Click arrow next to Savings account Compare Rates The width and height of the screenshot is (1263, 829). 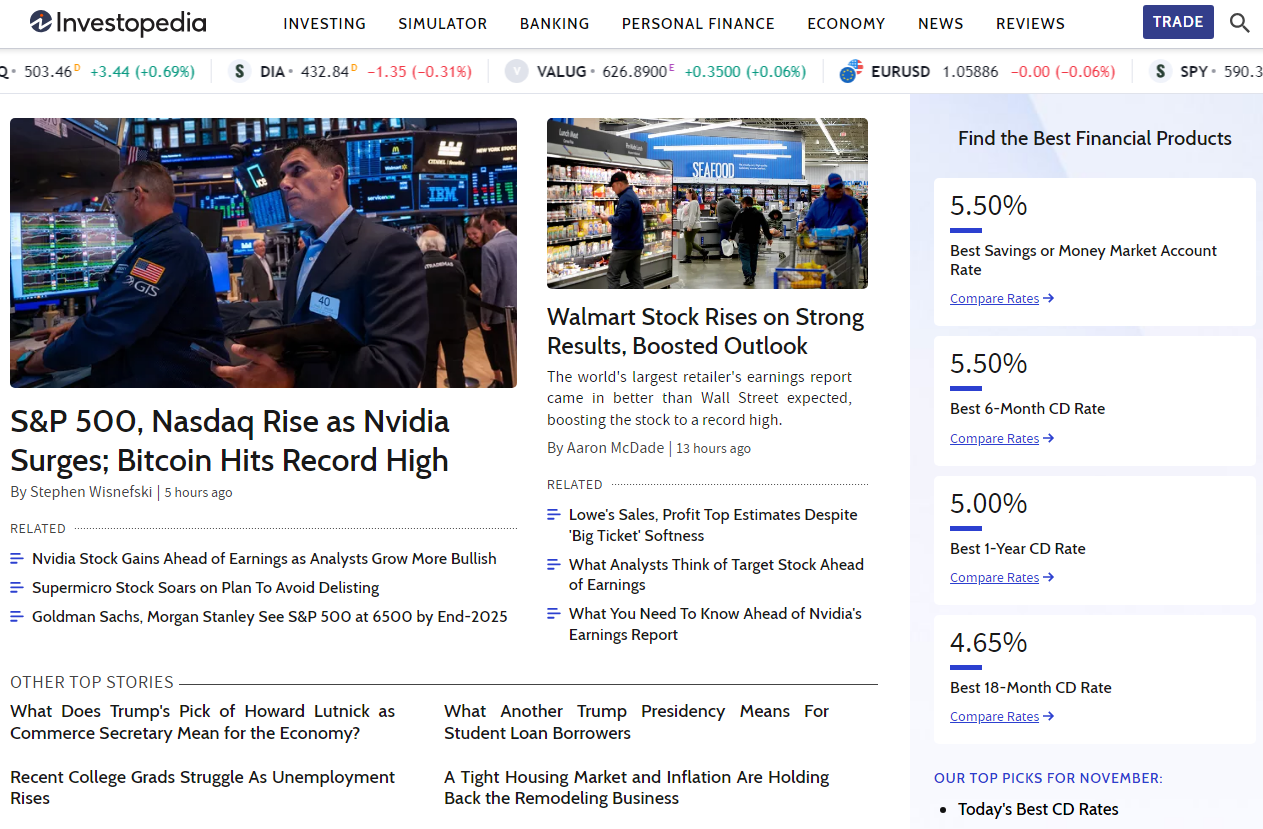pyautogui.click(x=1048, y=298)
